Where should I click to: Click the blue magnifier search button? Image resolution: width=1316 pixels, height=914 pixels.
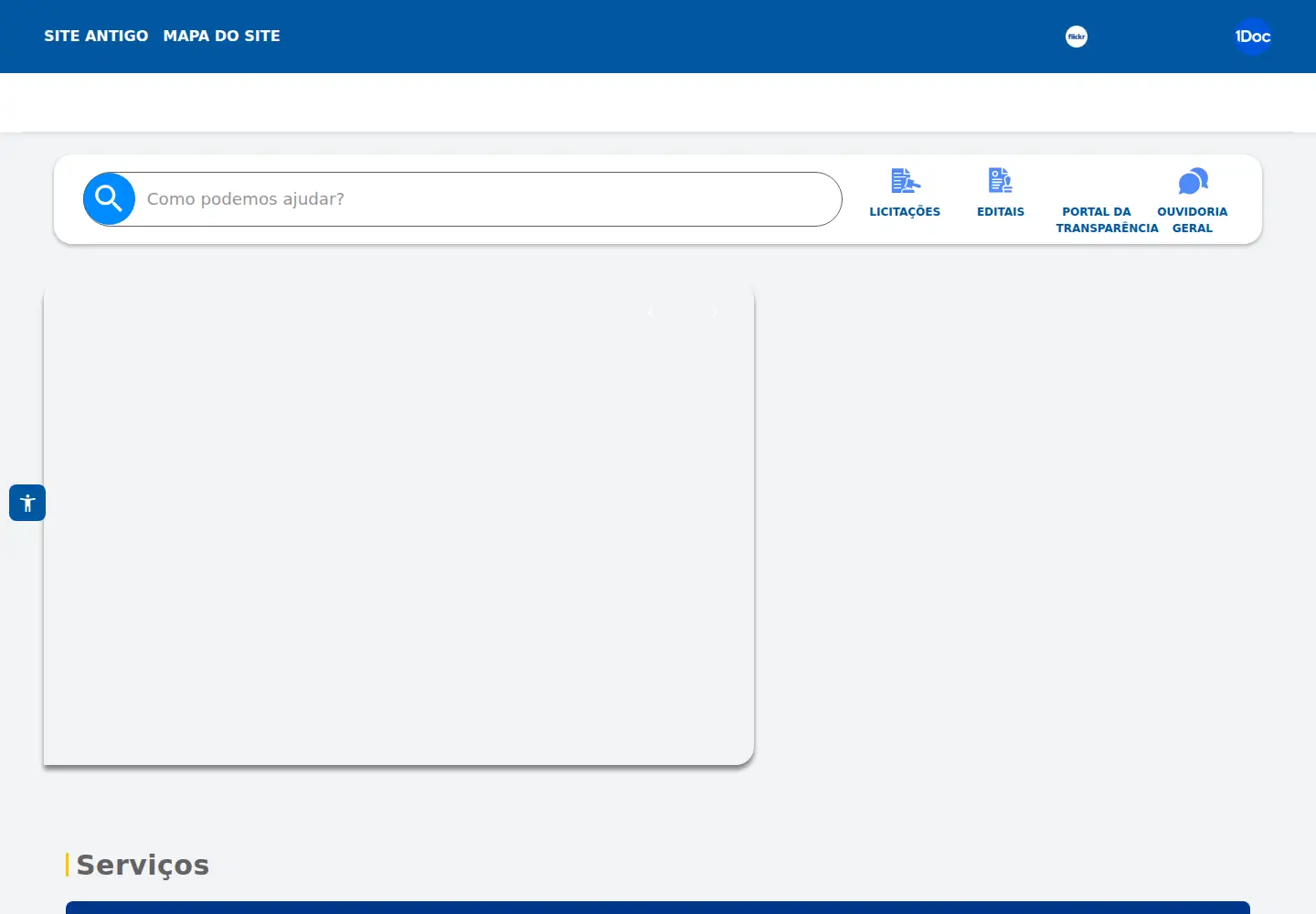tap(109, 198)
